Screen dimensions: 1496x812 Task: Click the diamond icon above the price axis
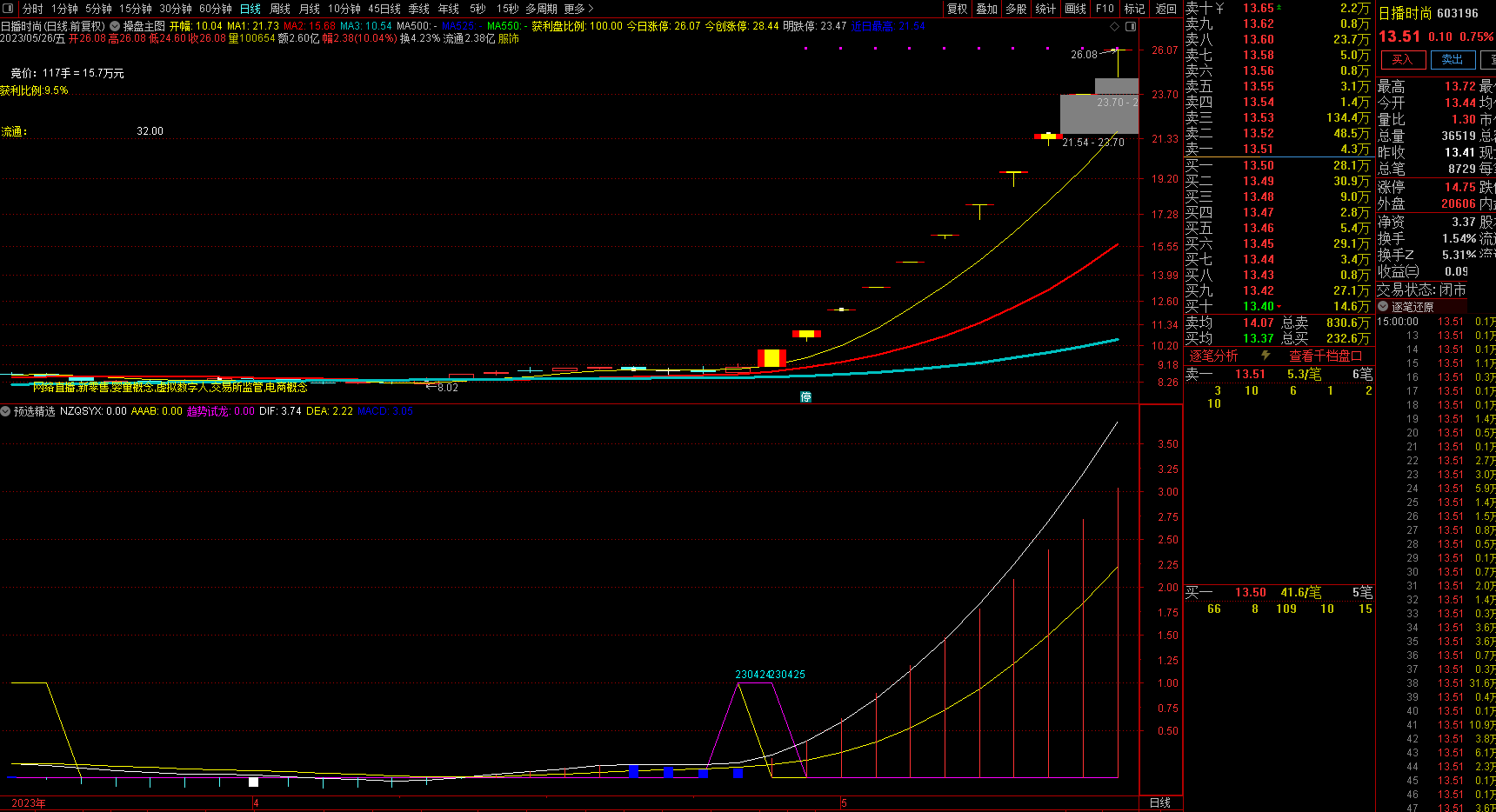click(1115, 27)
